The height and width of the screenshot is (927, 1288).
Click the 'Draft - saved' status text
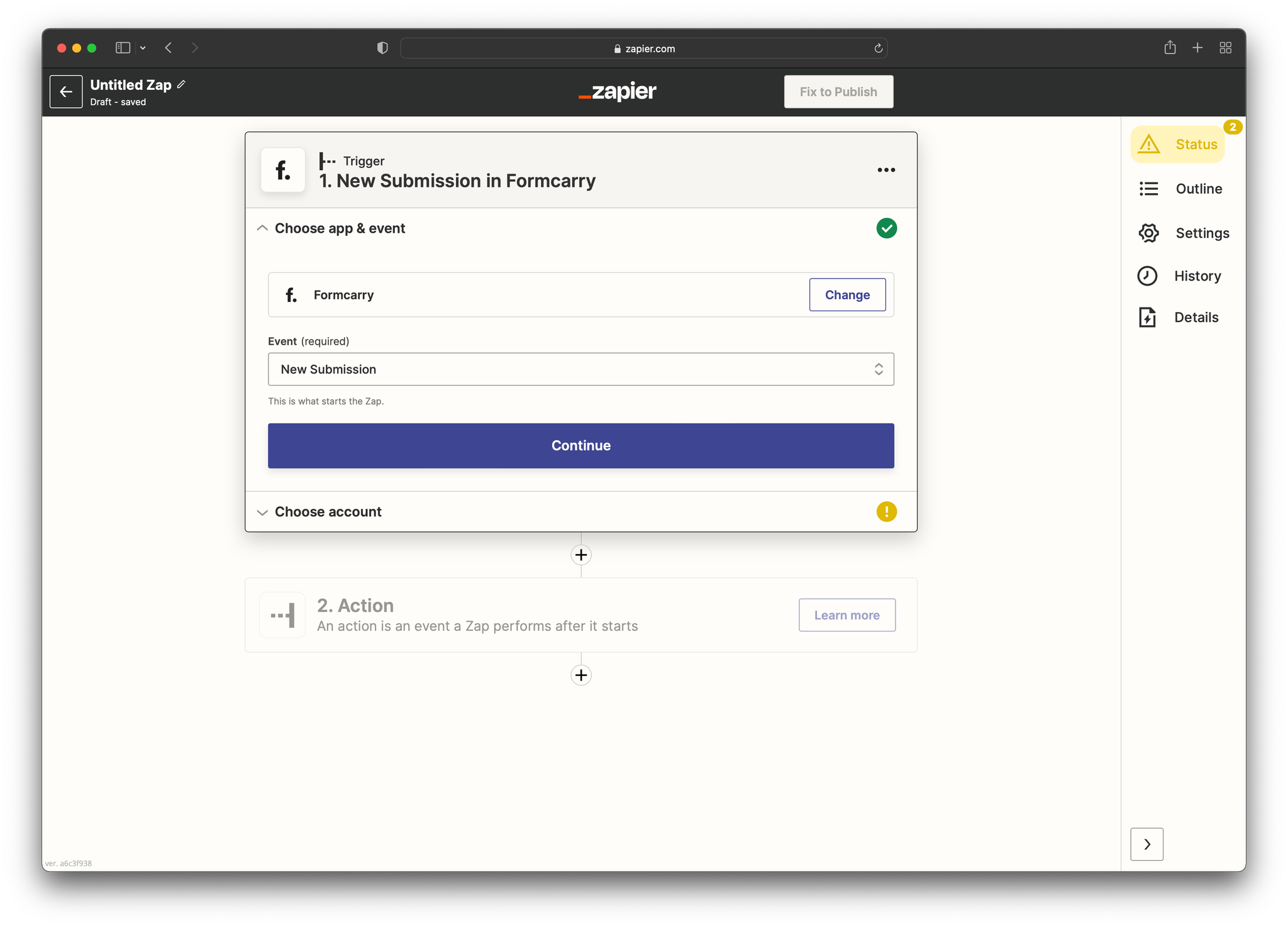tap(118, 102)
